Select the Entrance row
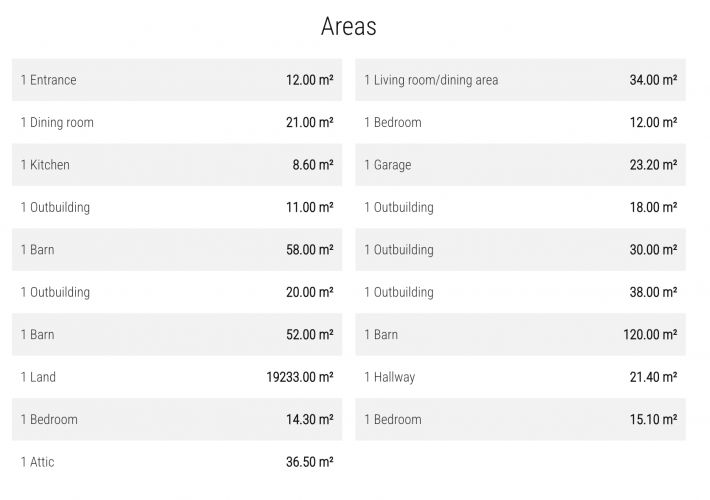710x500 pixels. click(177, 80)
